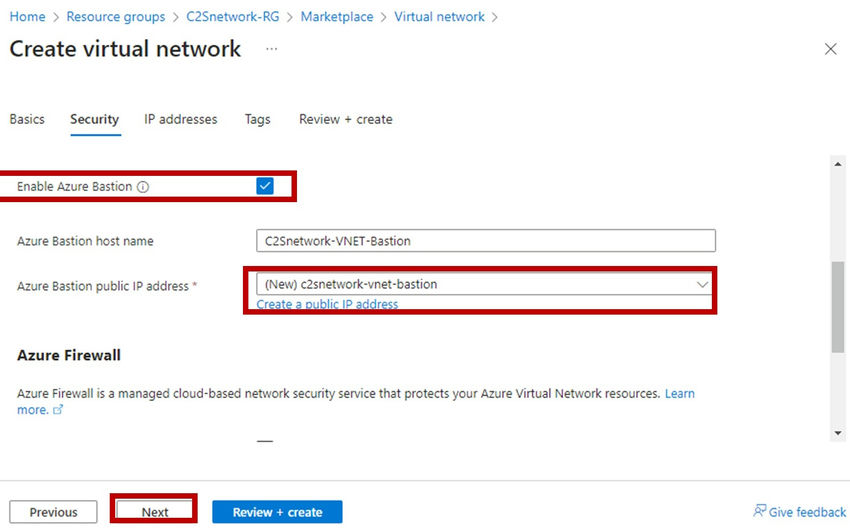850x532 pixels.
Task: Click the Azure Bastion host name field
Action: (485, 241)
